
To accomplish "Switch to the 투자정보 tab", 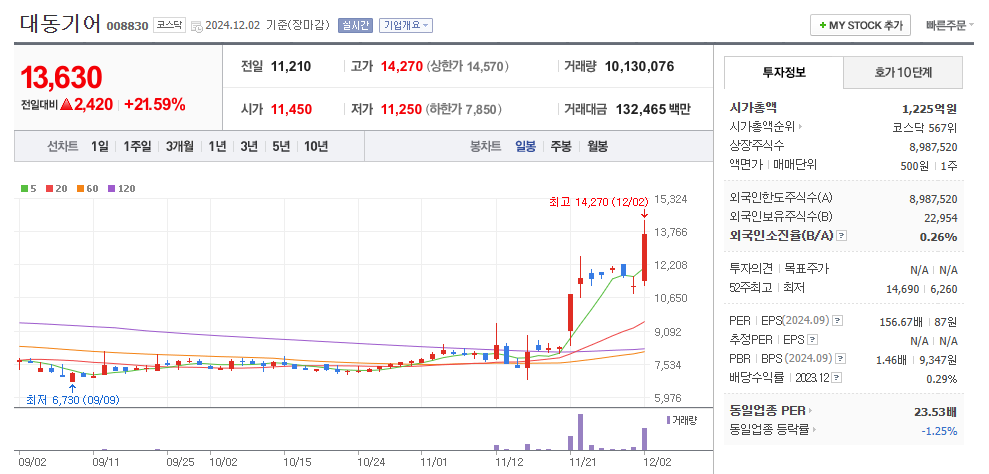I will pos(784,72).
